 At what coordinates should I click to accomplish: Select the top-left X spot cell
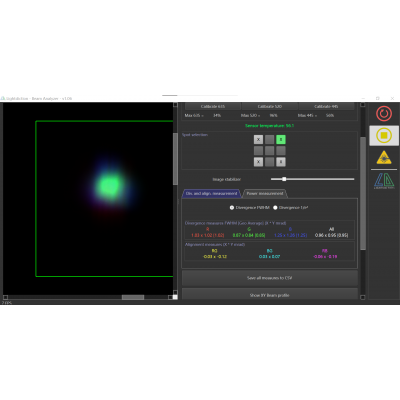coord(258,139)
